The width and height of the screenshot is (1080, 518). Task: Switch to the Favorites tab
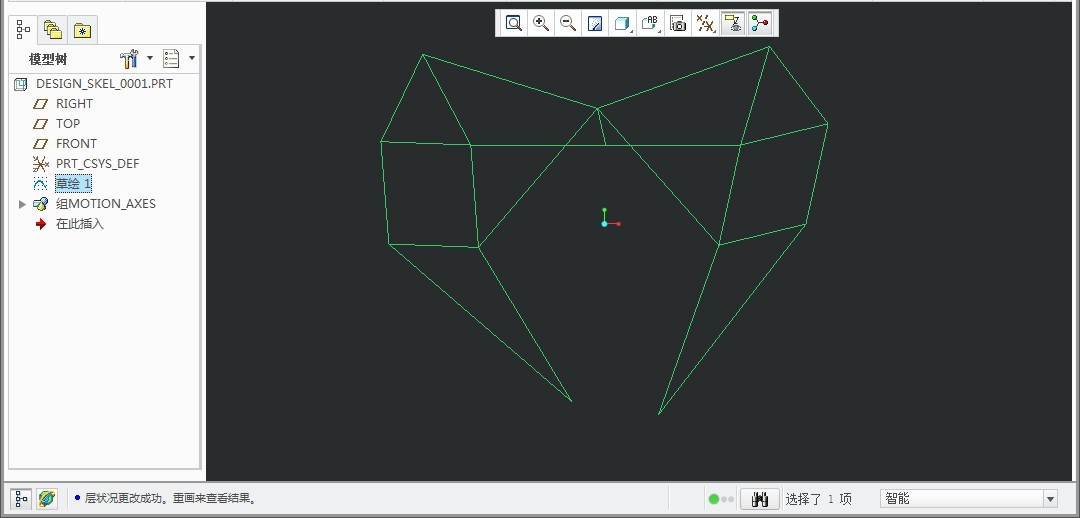(x=82, y=30)
